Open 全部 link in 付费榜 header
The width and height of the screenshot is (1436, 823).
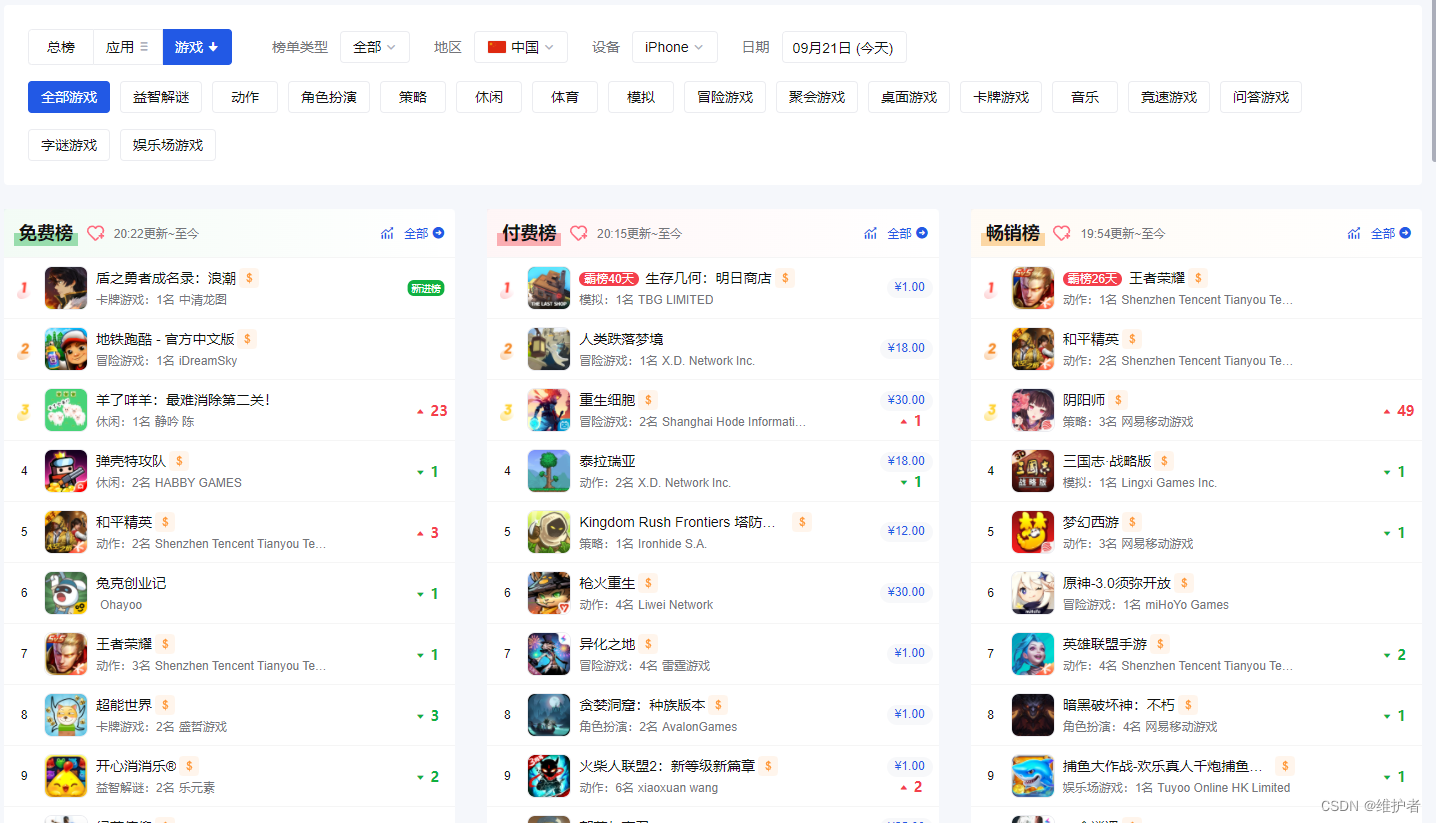tap(907, 233)
